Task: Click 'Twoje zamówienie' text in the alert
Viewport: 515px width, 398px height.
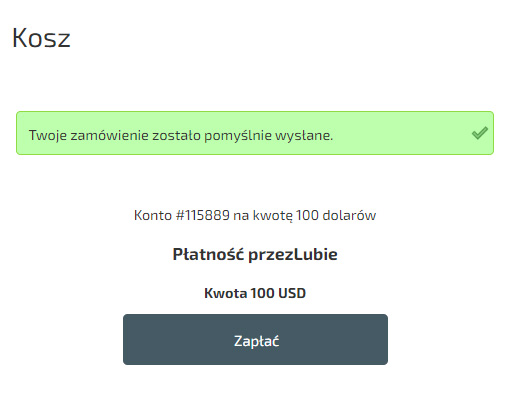Action: click(88, 135)
